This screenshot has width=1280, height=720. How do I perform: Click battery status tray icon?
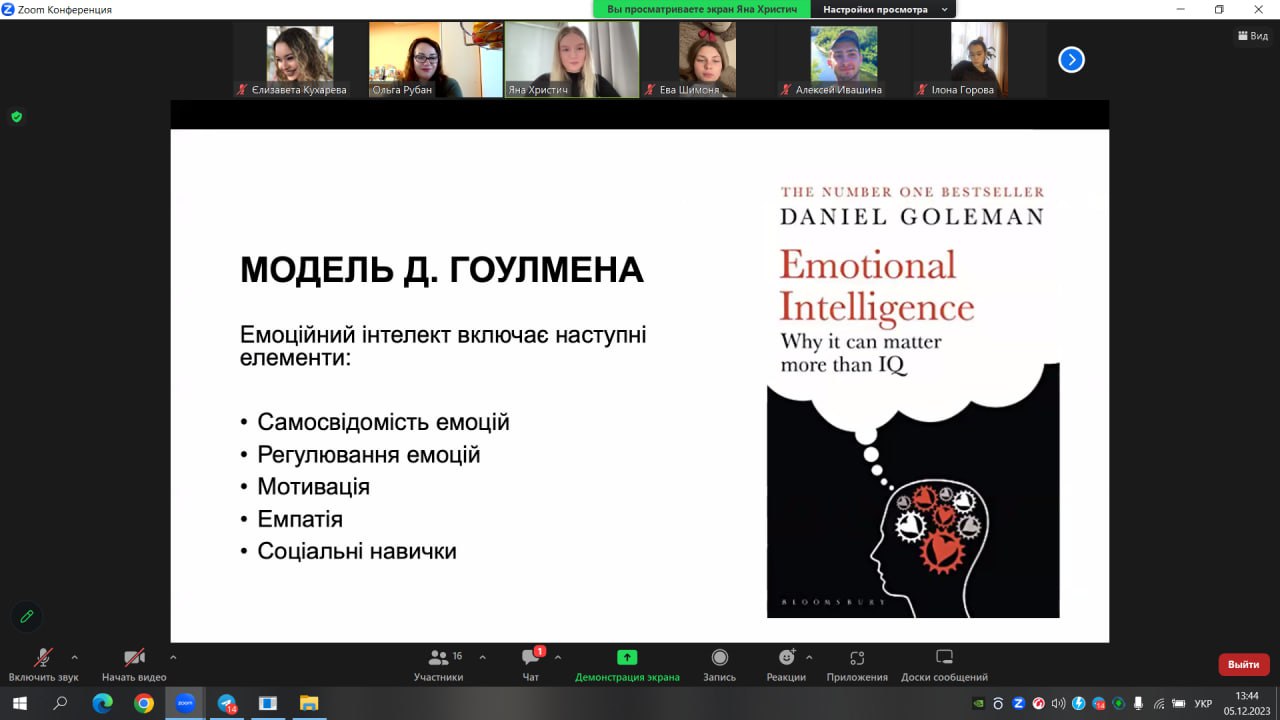1179,703
